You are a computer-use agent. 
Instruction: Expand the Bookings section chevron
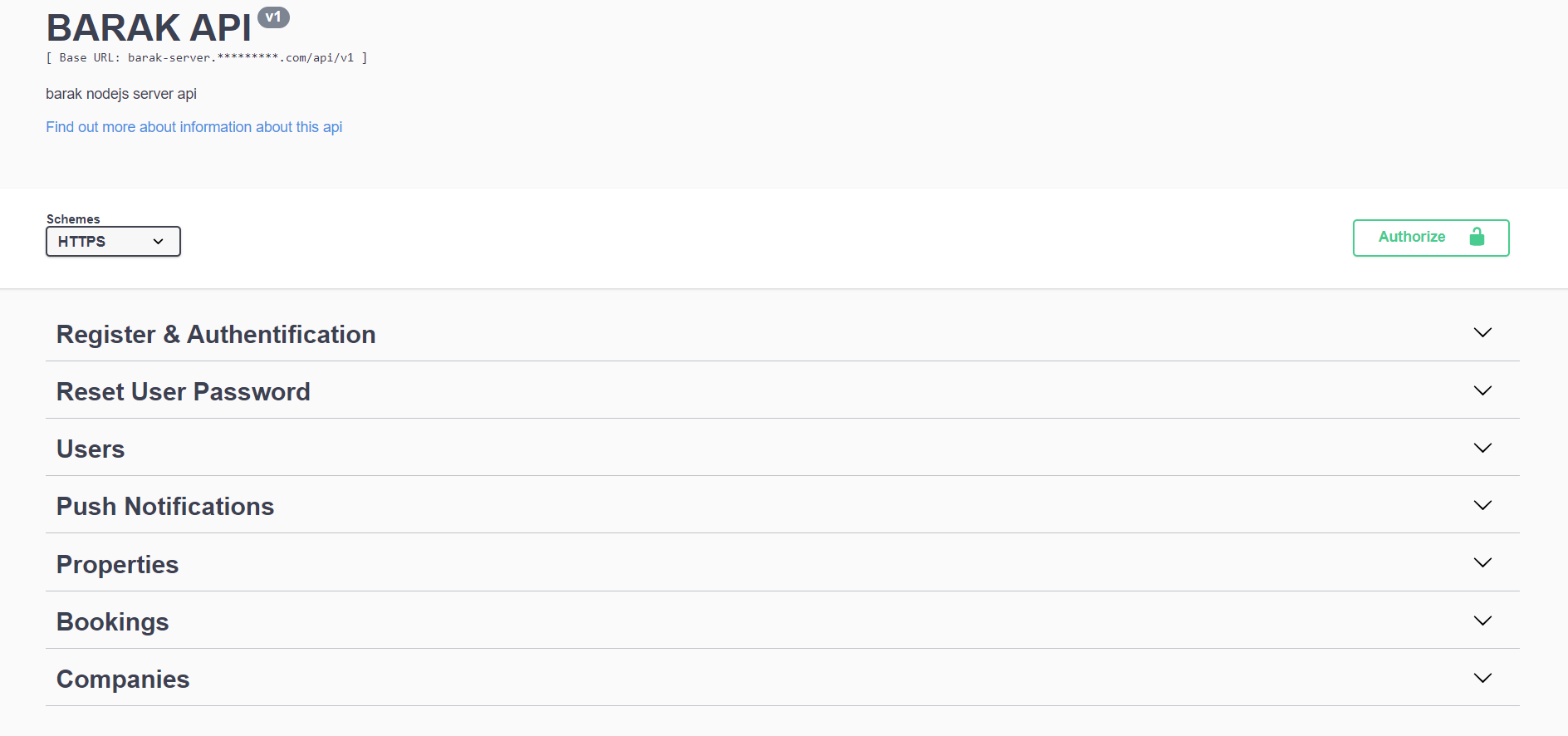point(1482,621)
